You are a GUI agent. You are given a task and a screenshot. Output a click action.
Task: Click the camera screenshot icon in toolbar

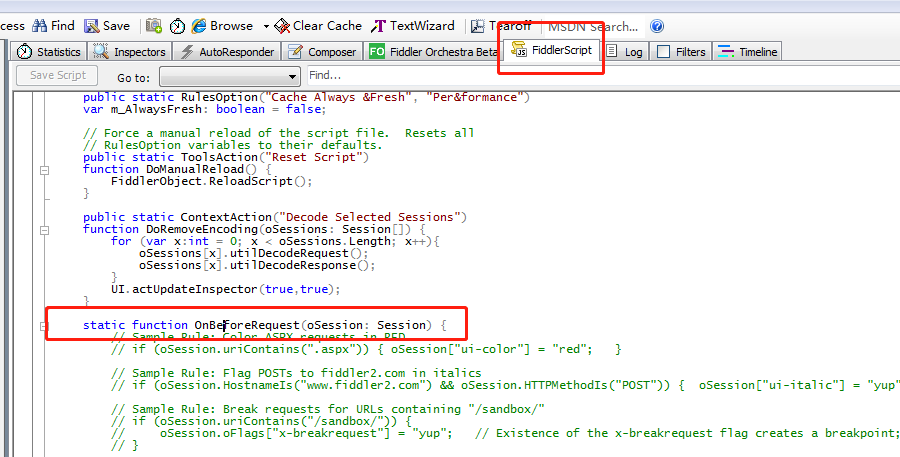click(x=153, y=26)
